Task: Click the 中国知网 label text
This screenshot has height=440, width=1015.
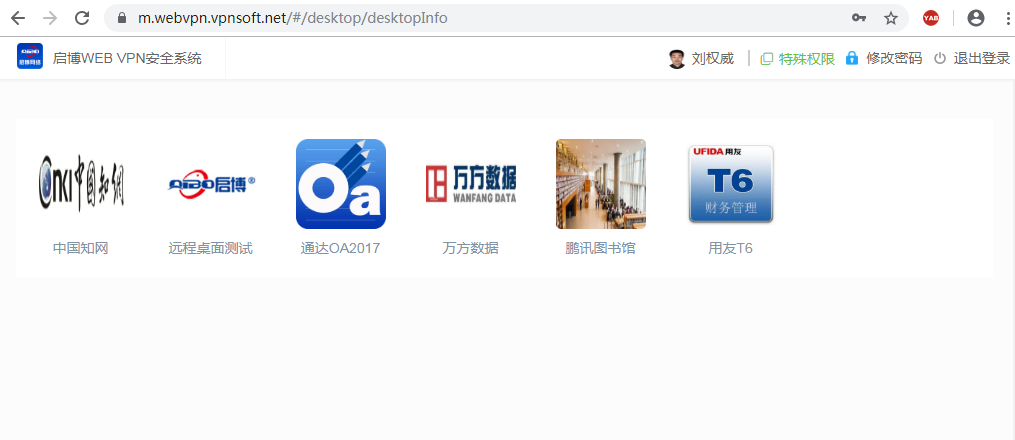Action: coord(81,248)
